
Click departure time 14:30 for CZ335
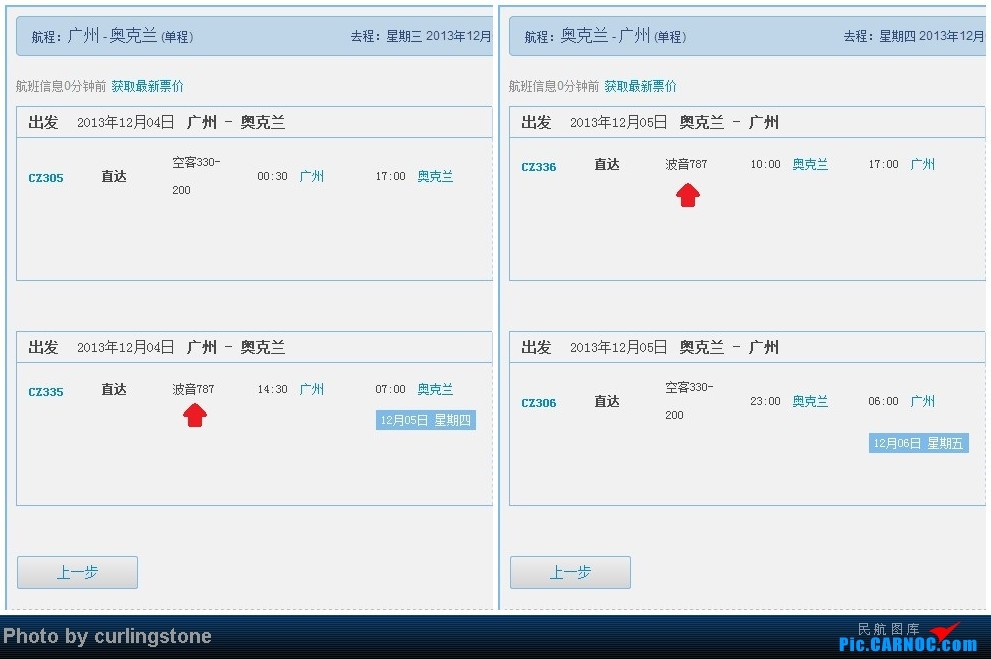[x=272, y=389]
